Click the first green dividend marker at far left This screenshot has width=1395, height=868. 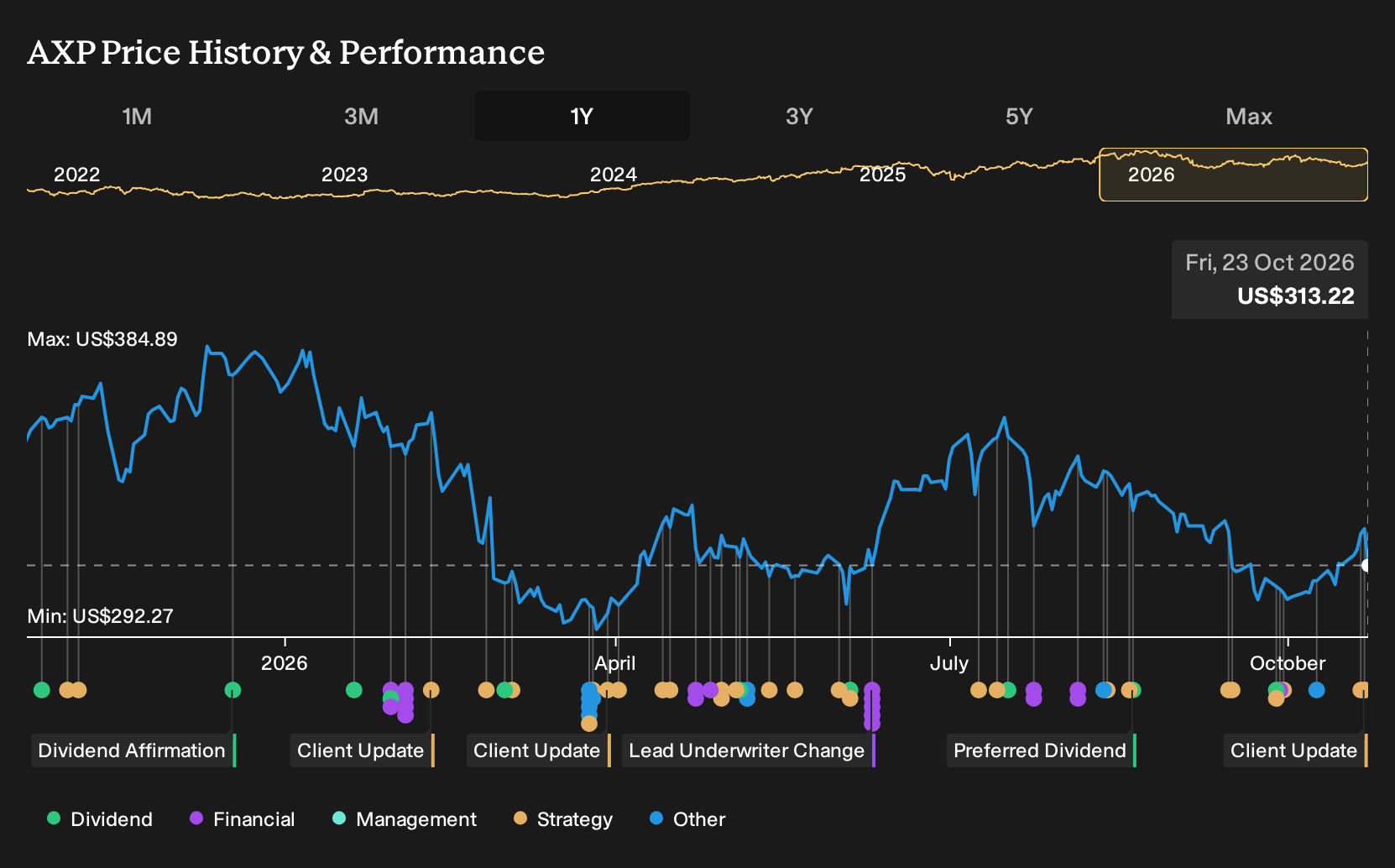(42, 690)
